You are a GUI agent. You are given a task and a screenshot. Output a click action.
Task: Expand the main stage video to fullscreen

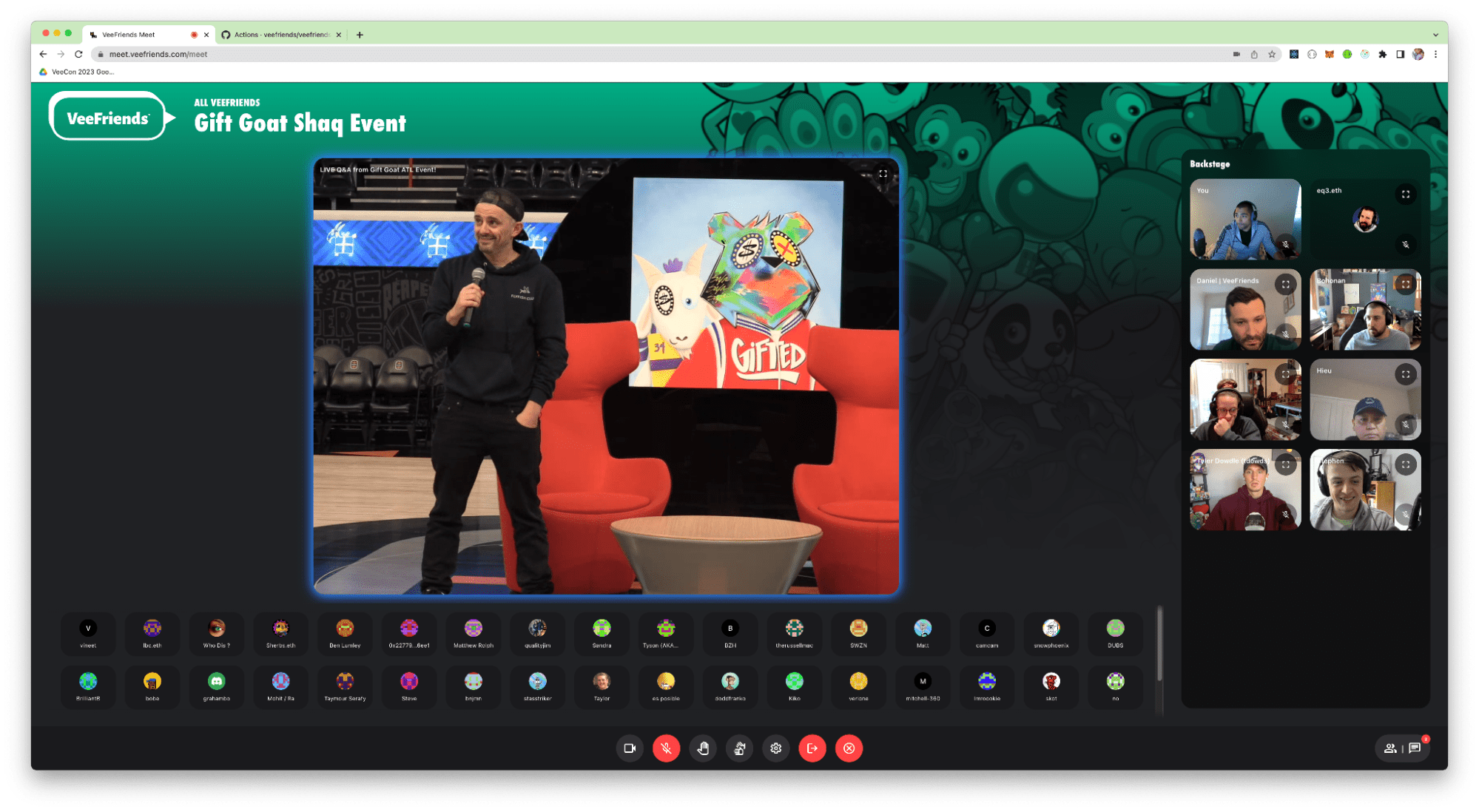[x=883, y=174]
